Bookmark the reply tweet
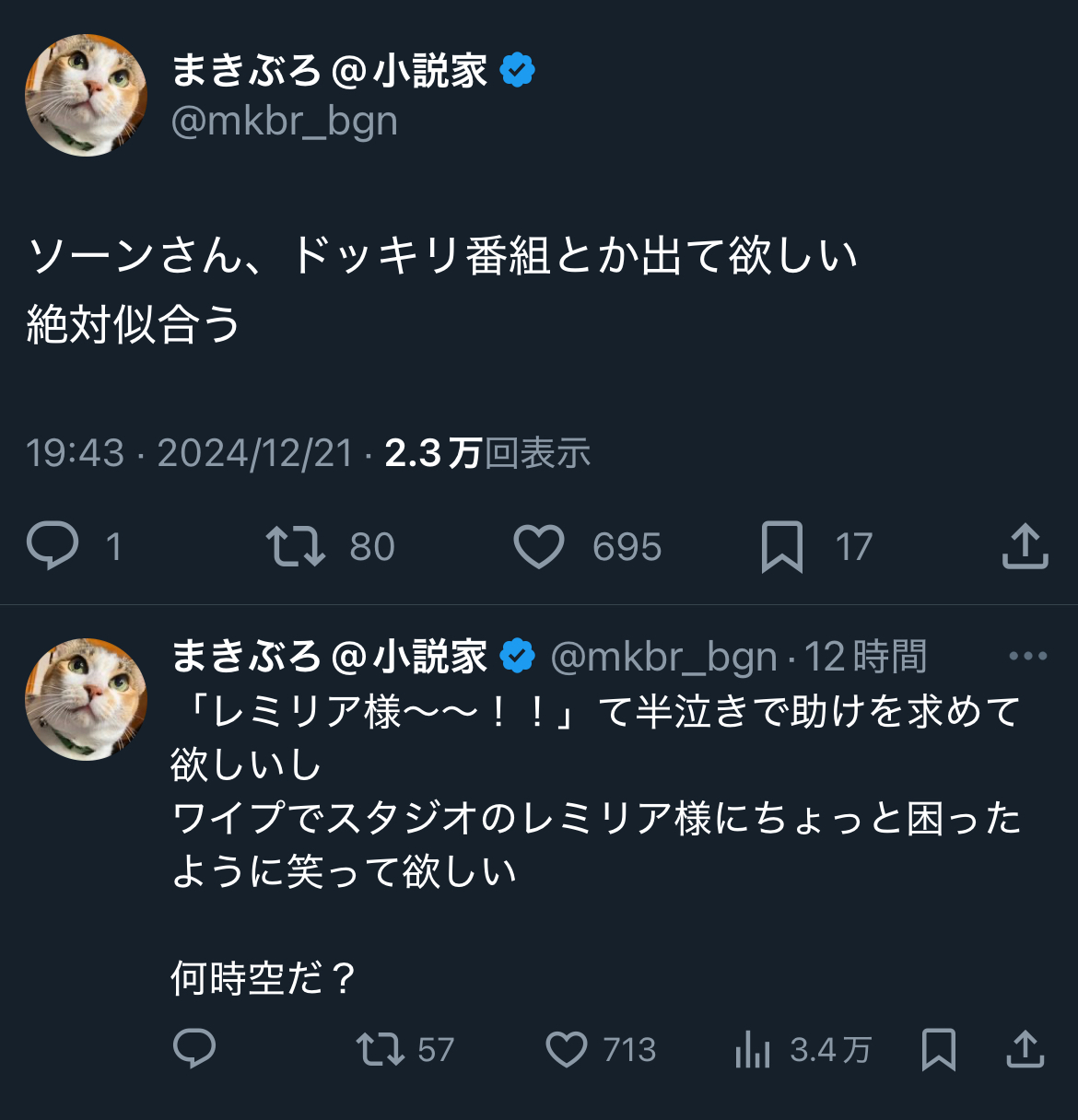This screenshot has width=1078, height=1120. [x=938, y=1049]
